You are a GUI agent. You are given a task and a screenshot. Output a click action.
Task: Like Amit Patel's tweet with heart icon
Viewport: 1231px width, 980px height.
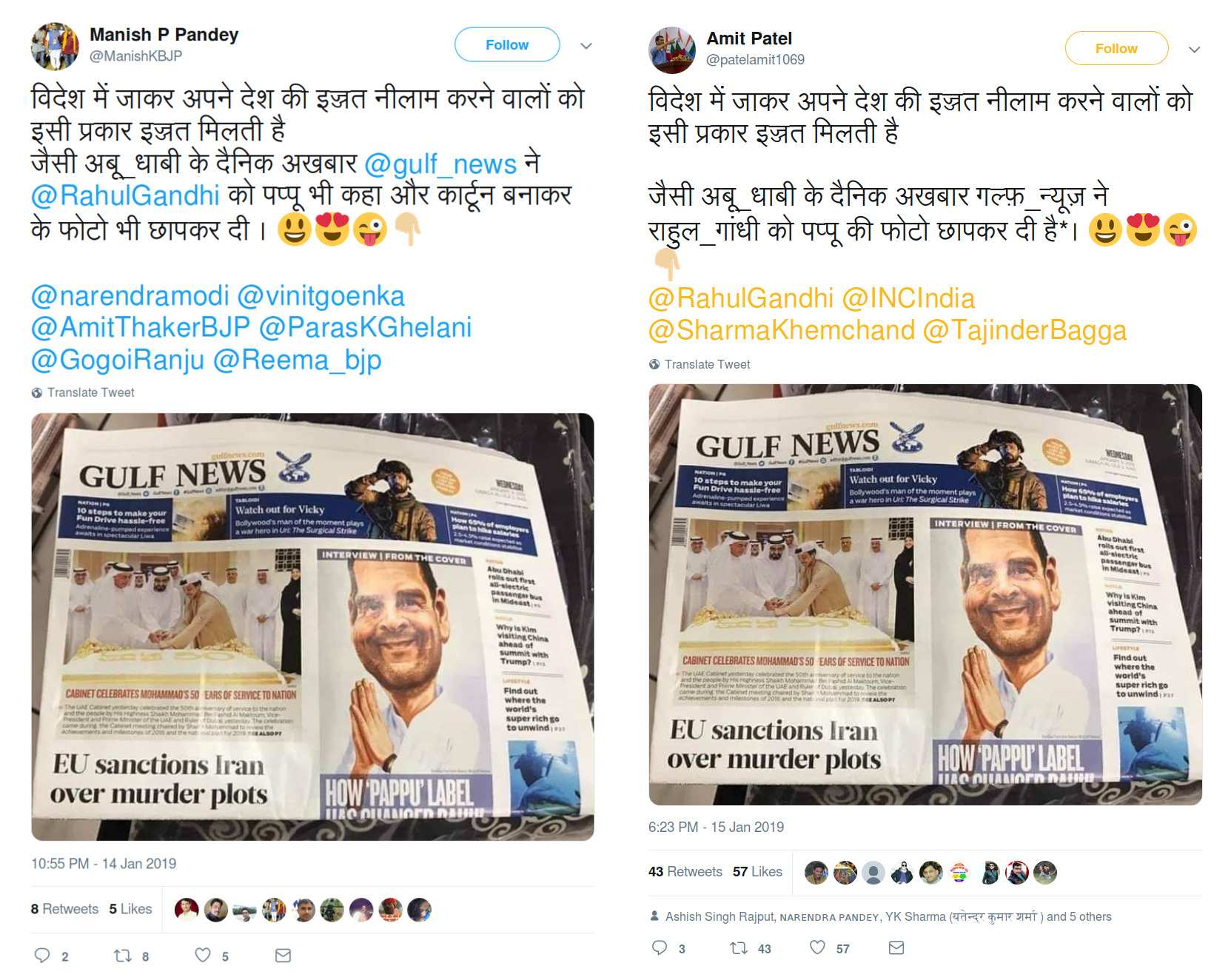(817, 947)
